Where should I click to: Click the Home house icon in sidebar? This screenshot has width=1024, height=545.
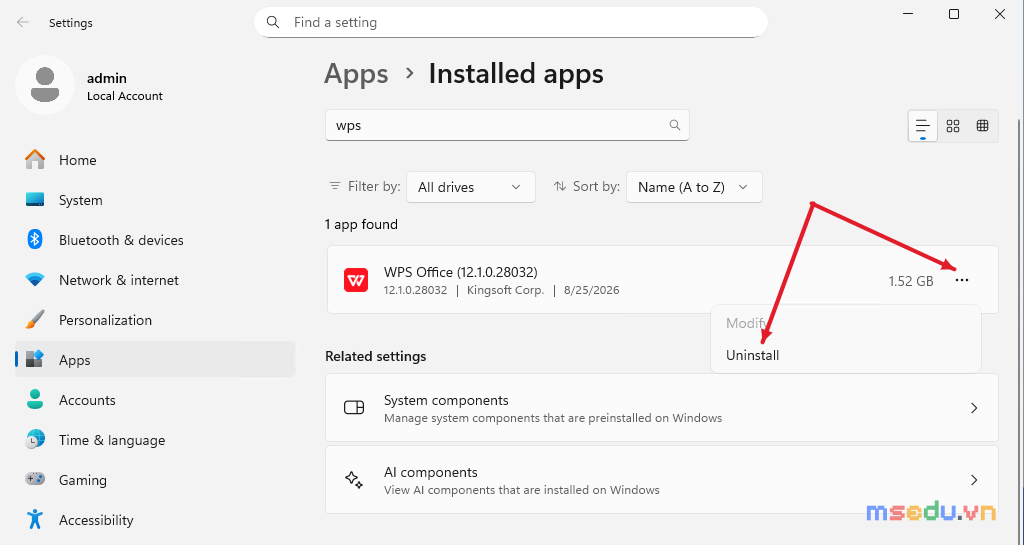click(35, 160)
